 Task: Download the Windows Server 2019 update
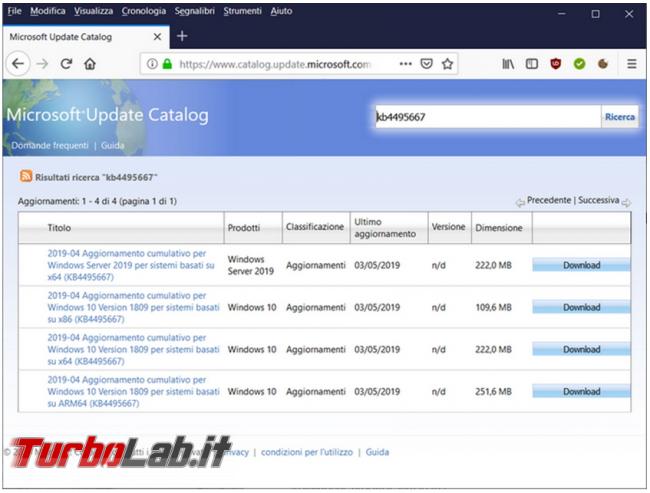click(581, 265)
